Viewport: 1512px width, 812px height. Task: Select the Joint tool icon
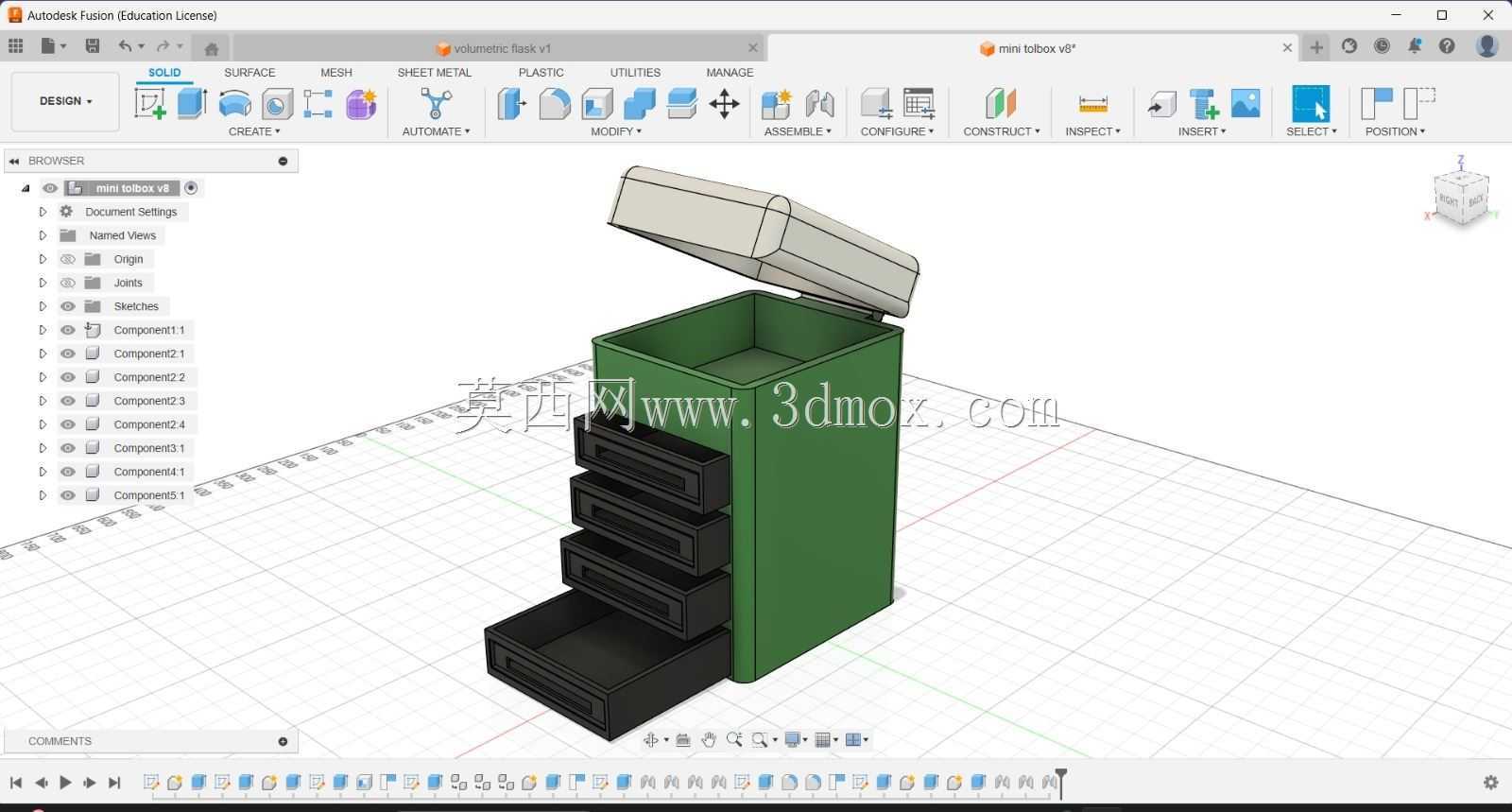819,103
